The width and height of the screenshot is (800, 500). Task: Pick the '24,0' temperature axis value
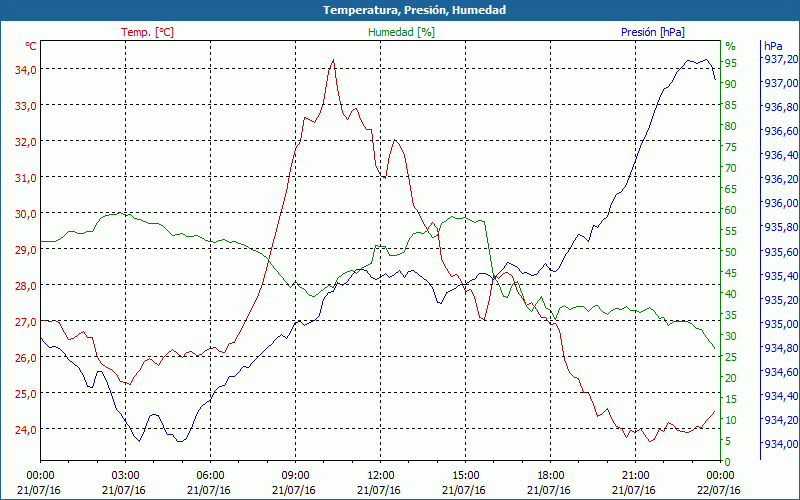pyautogui.click(x=25, y=430)
